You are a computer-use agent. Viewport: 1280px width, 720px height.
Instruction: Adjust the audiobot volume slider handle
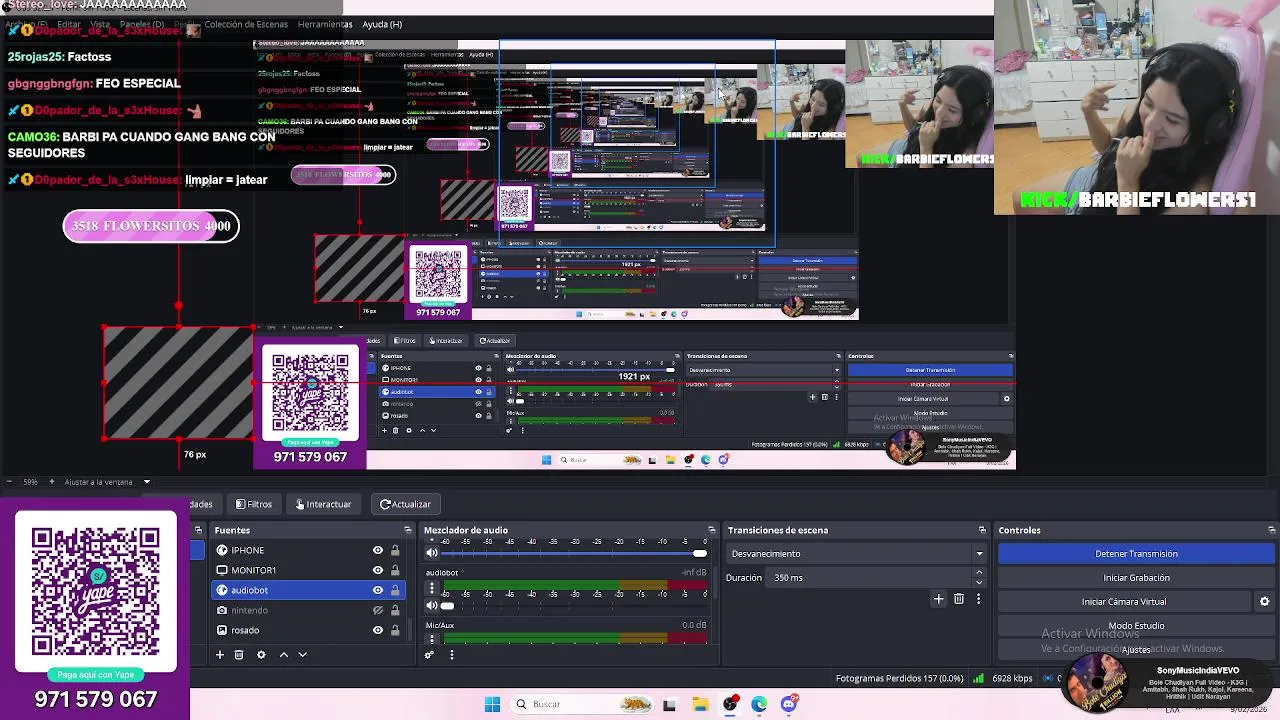447,606
